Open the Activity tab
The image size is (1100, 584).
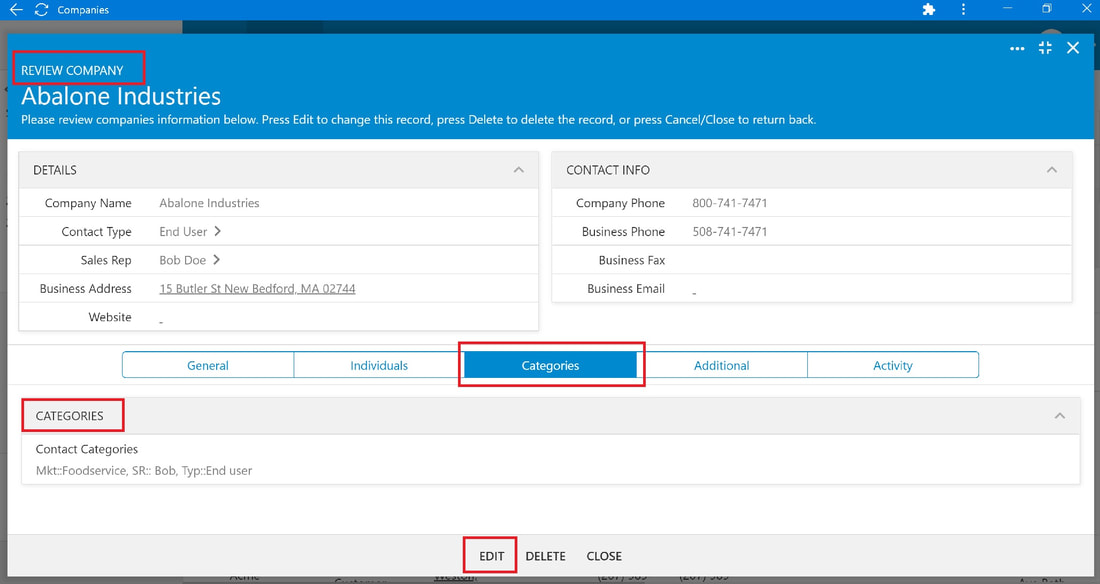pyautogui.click(x=893, y=365)
